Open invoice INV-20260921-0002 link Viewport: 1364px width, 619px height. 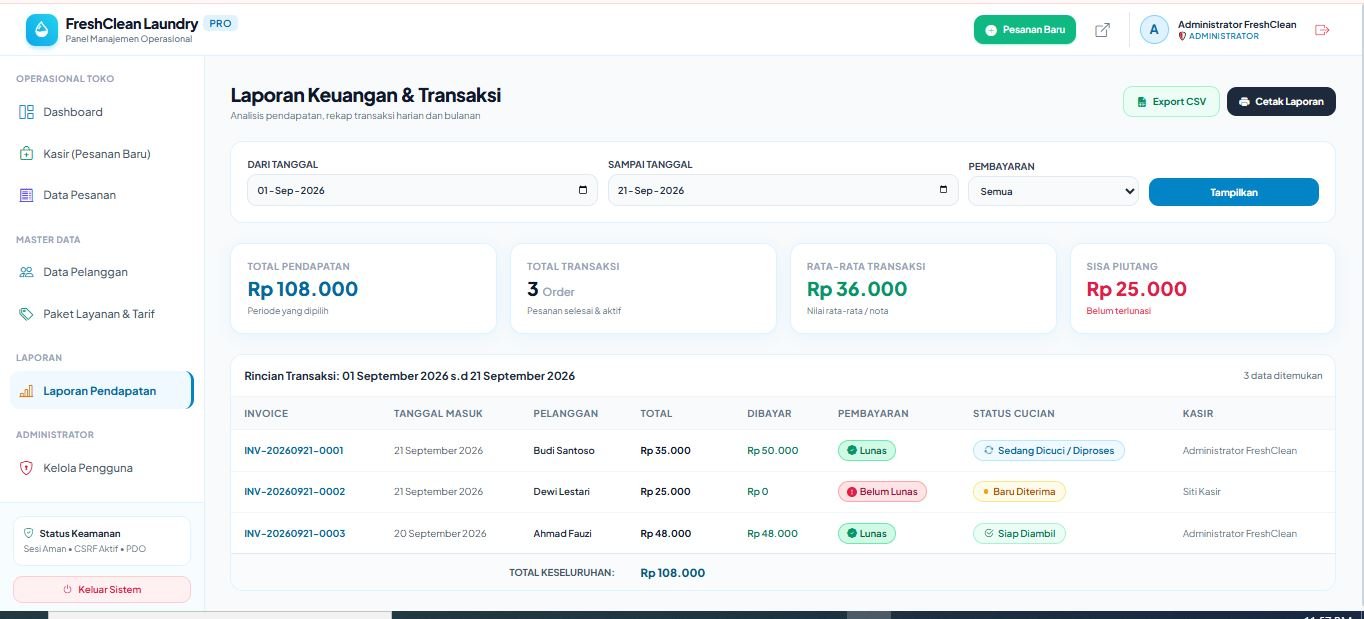[294, 492]
